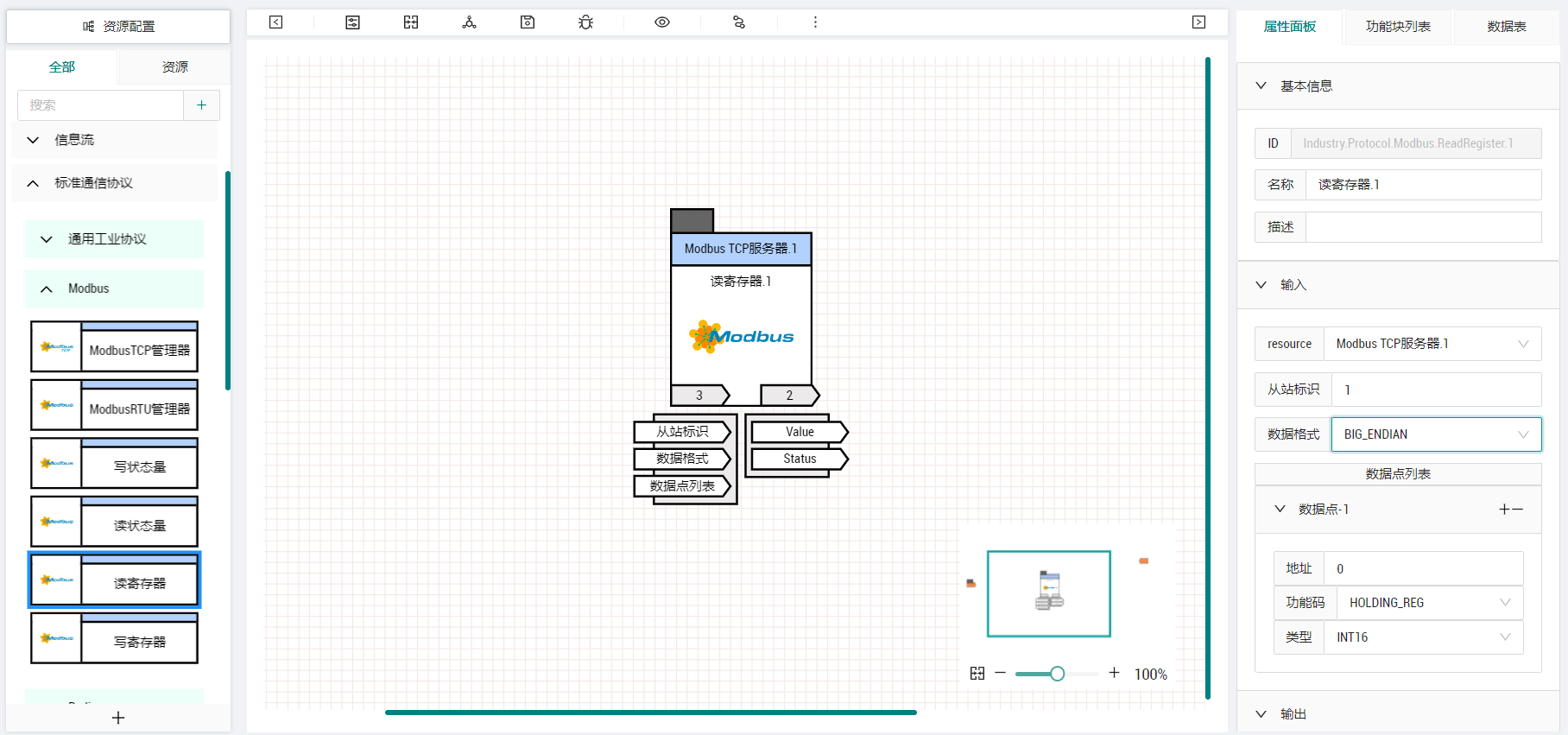The image size is (1568, 735).
Task: Click the input count tag 3 on block
Action: pyautogui.click(x=700, y=395)
